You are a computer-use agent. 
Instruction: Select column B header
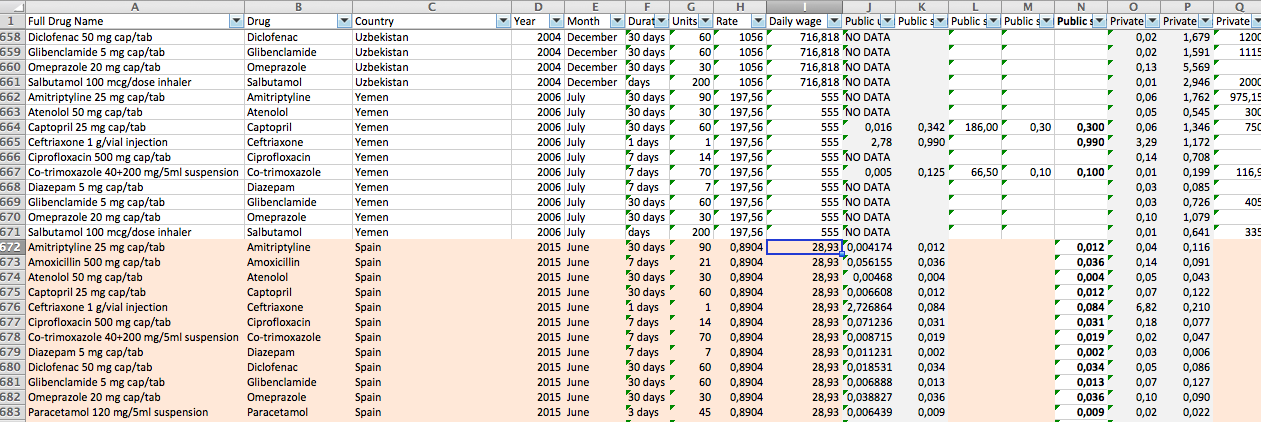[x=298, y=6]
